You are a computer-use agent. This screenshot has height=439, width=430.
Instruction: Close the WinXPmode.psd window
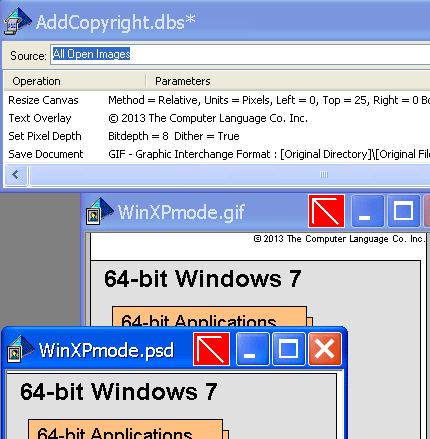point(325,349)
